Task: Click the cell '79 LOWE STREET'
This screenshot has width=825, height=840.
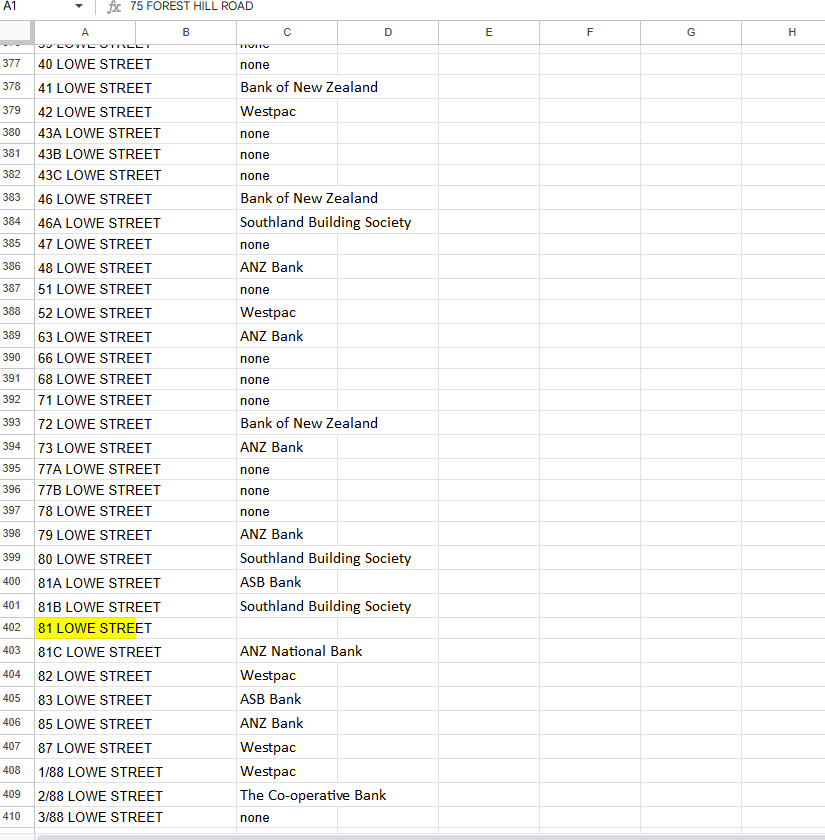Action: (85, 534)
